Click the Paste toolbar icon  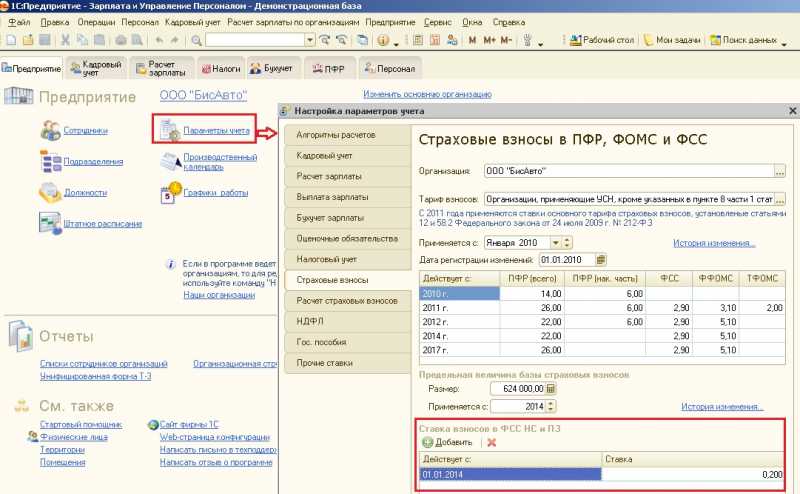tap(99, 40)
